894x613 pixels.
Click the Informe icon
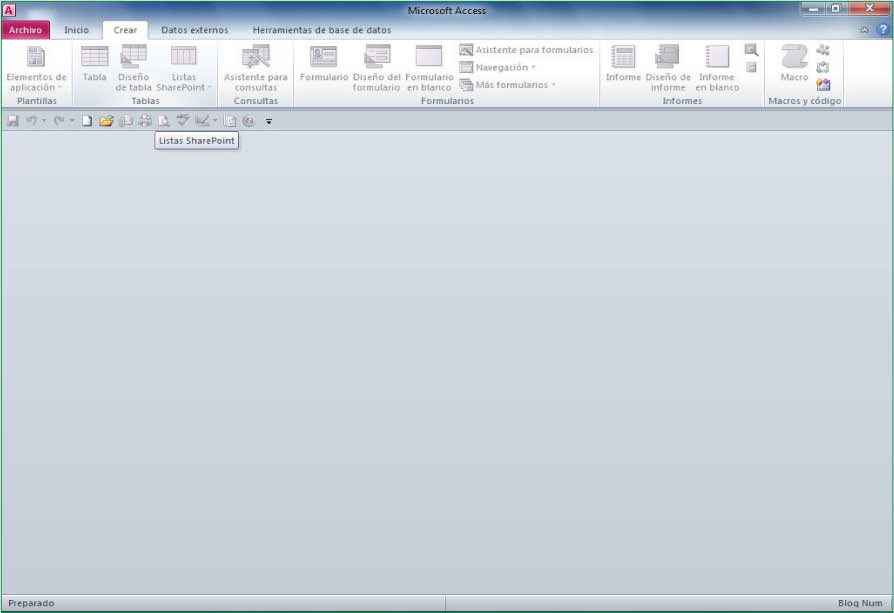623,65
